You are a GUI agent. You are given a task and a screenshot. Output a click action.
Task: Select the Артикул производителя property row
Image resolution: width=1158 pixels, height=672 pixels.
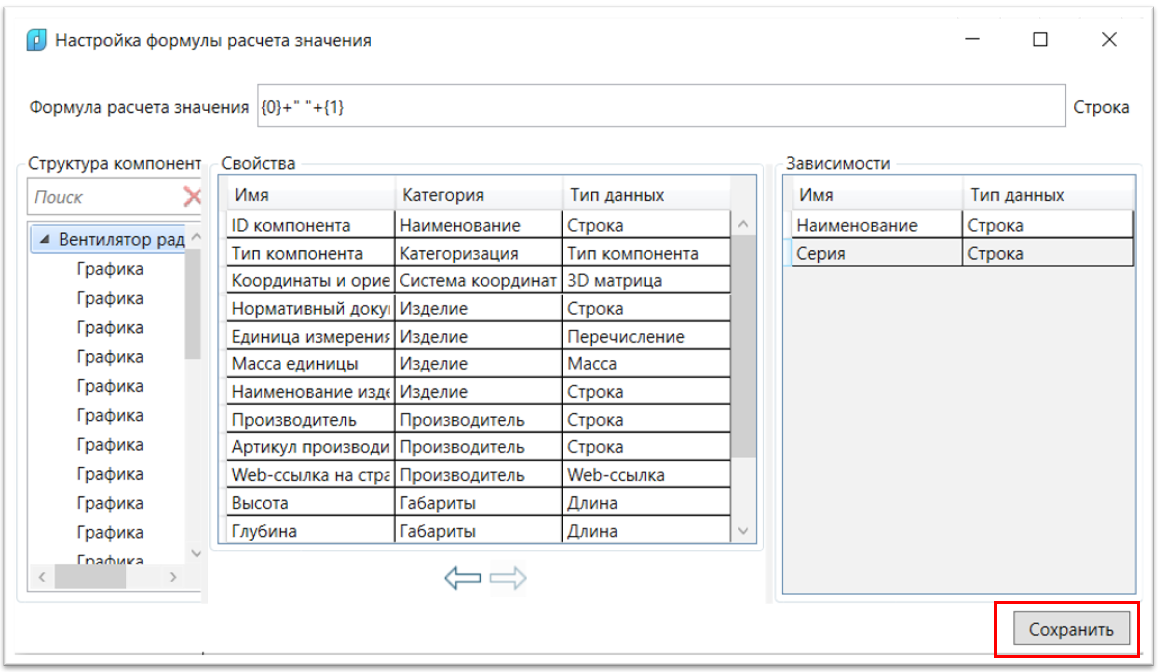pyautogui.click(x=479, y=448)
